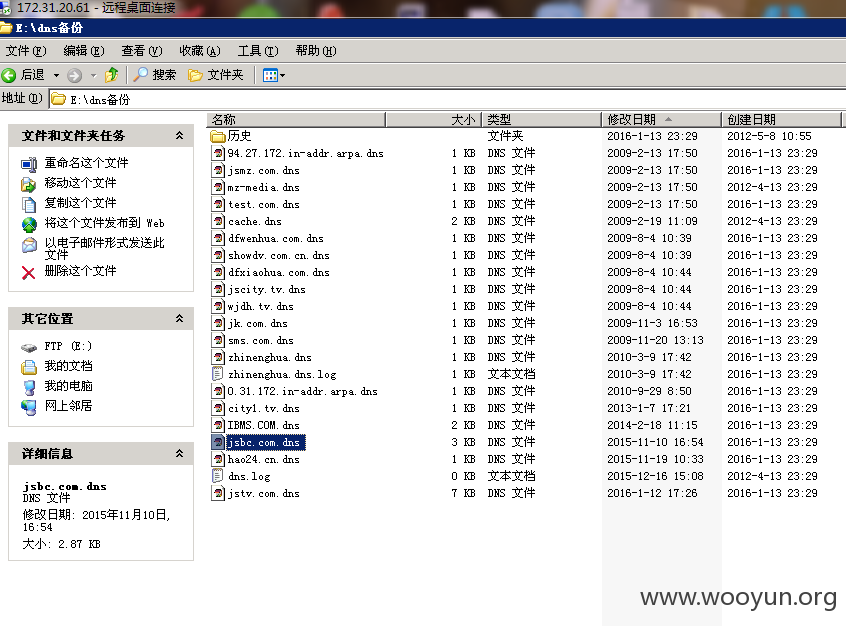Click the email envelope task icon
Image resolution: width=846 pixels, height=626 pixels.
coord(29,246)
